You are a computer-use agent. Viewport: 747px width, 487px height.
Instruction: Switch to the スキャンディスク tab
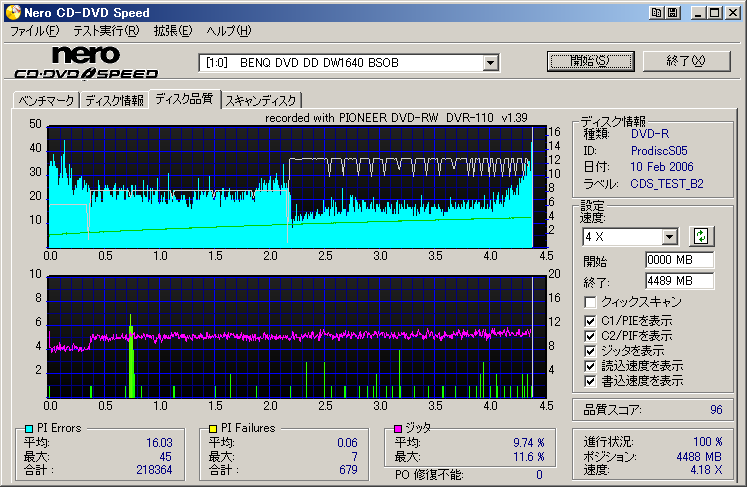(x=261, y=101)
